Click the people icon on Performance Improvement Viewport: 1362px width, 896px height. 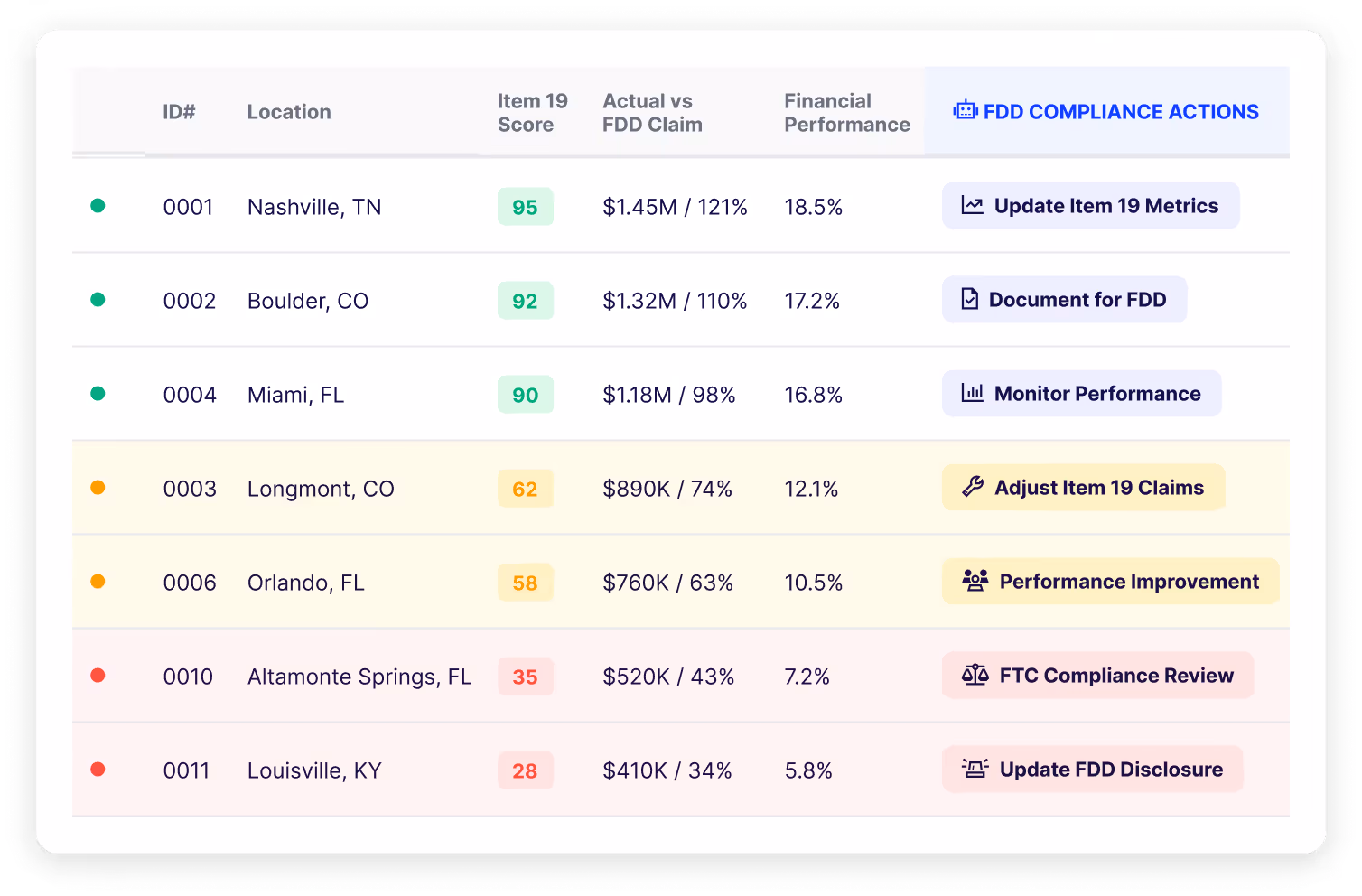975,582
